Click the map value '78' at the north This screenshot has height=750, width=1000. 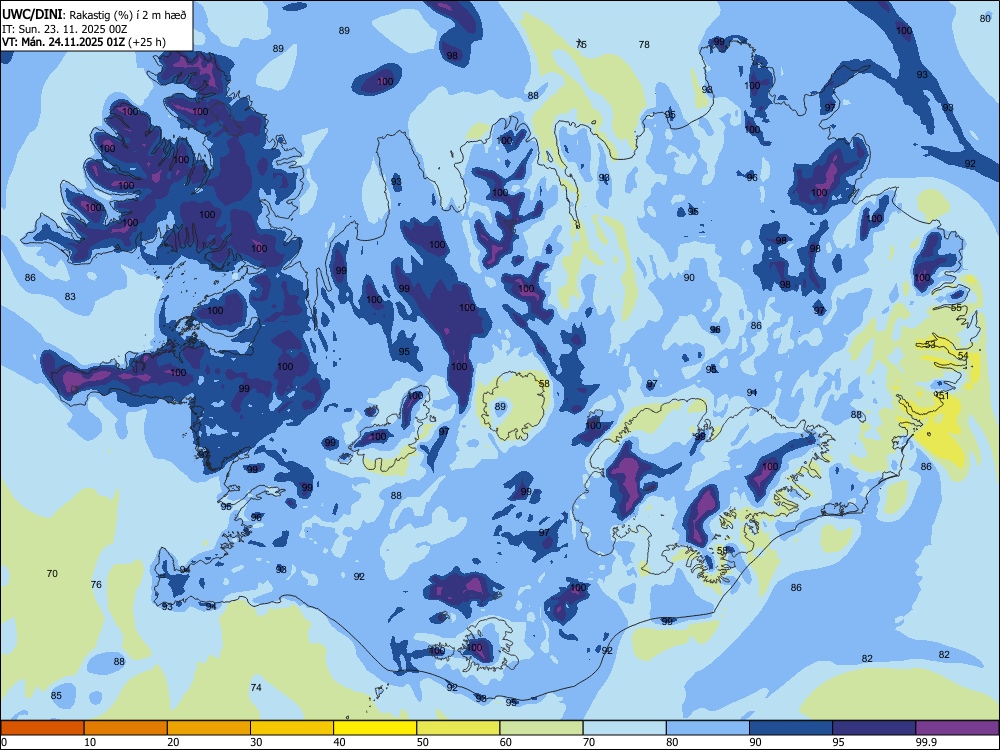click(644, 45)
